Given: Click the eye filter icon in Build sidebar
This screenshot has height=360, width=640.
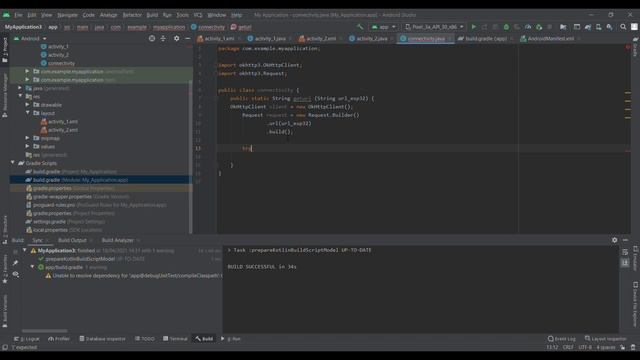Looking at the screenshot, I should (x=16, y=274).
